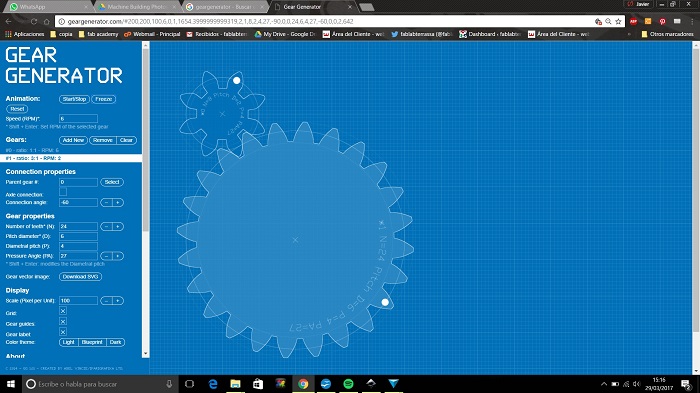Click the Start/Stop animation button
This screenshot has height=393, width=700.
coord(75,99)
